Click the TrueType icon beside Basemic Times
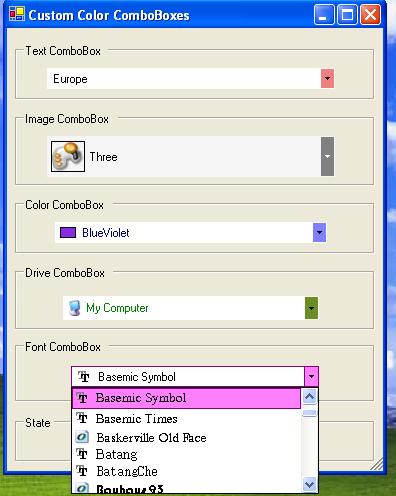The width and height of the screenshot is (396, 496). (82, 418)
